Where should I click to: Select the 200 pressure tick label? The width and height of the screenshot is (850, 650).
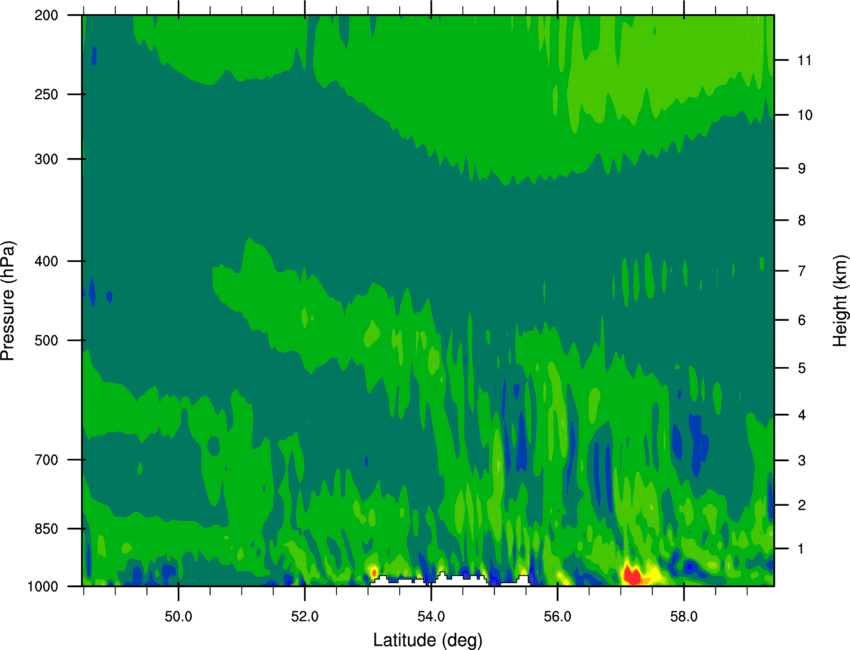(x=46, y=15)
